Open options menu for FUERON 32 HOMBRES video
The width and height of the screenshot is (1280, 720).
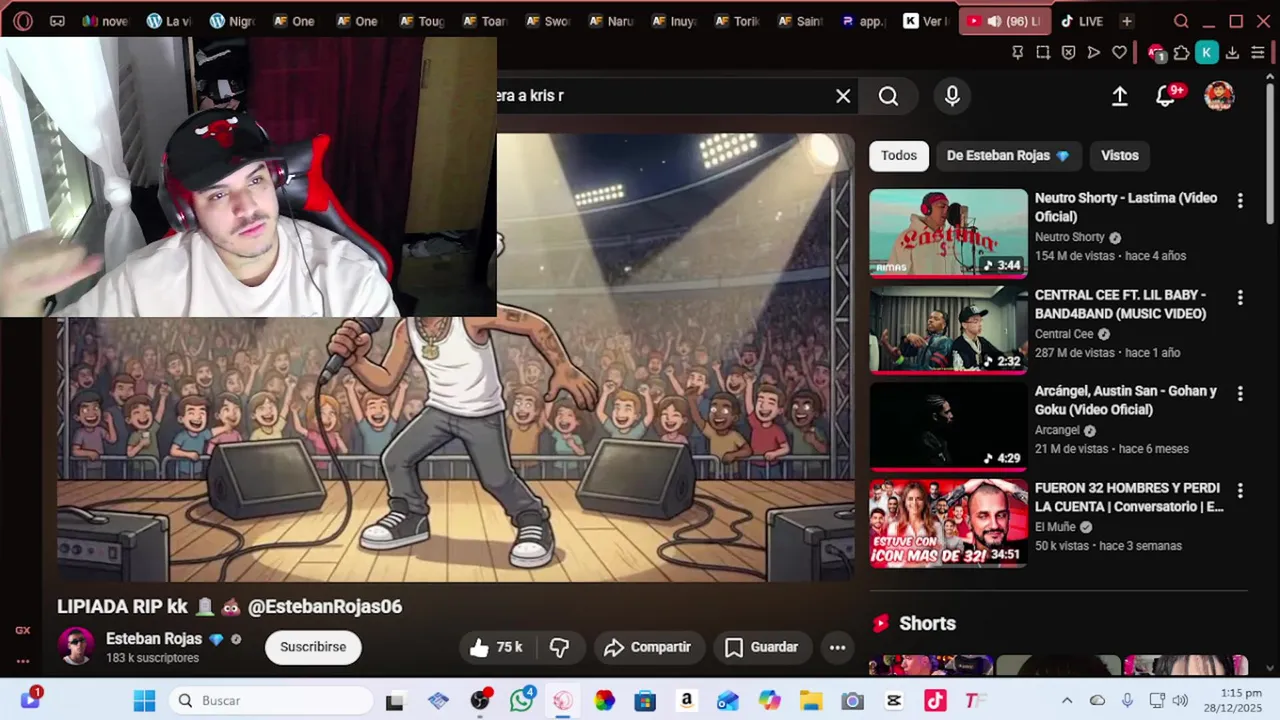(x=1240, y=491)
